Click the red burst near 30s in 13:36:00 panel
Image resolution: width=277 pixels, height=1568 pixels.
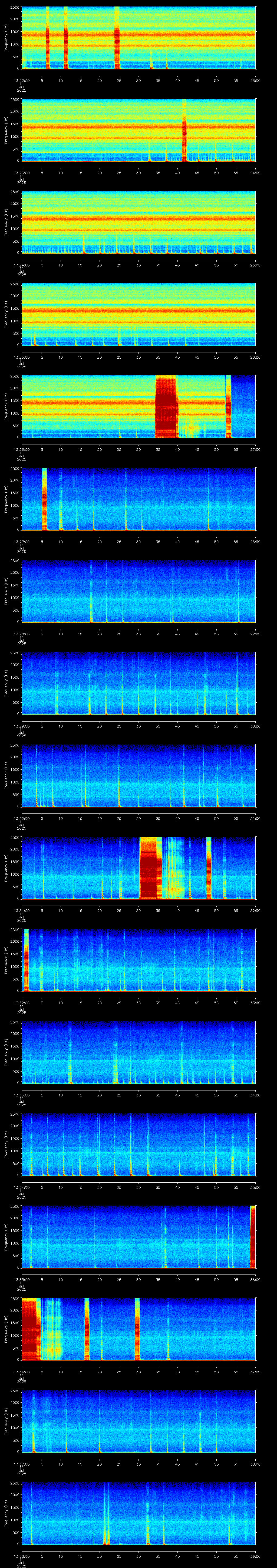pyautogui.click(x=137, y=1329)
